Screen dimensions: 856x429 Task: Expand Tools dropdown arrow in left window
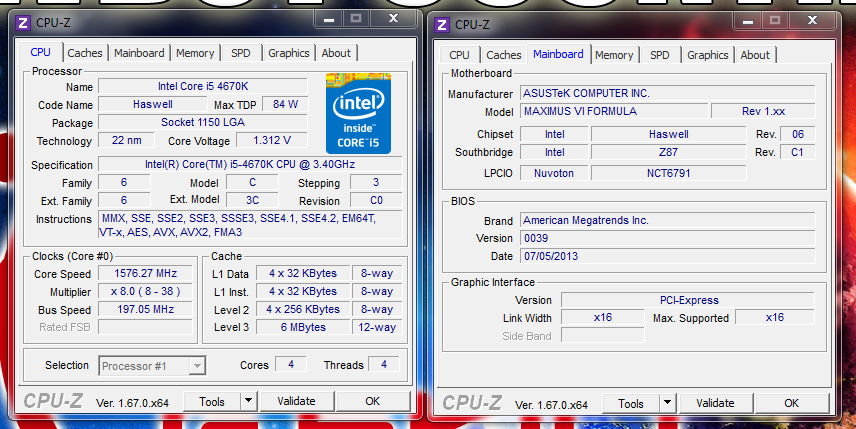pyautogui.click(x=248, y=401)
